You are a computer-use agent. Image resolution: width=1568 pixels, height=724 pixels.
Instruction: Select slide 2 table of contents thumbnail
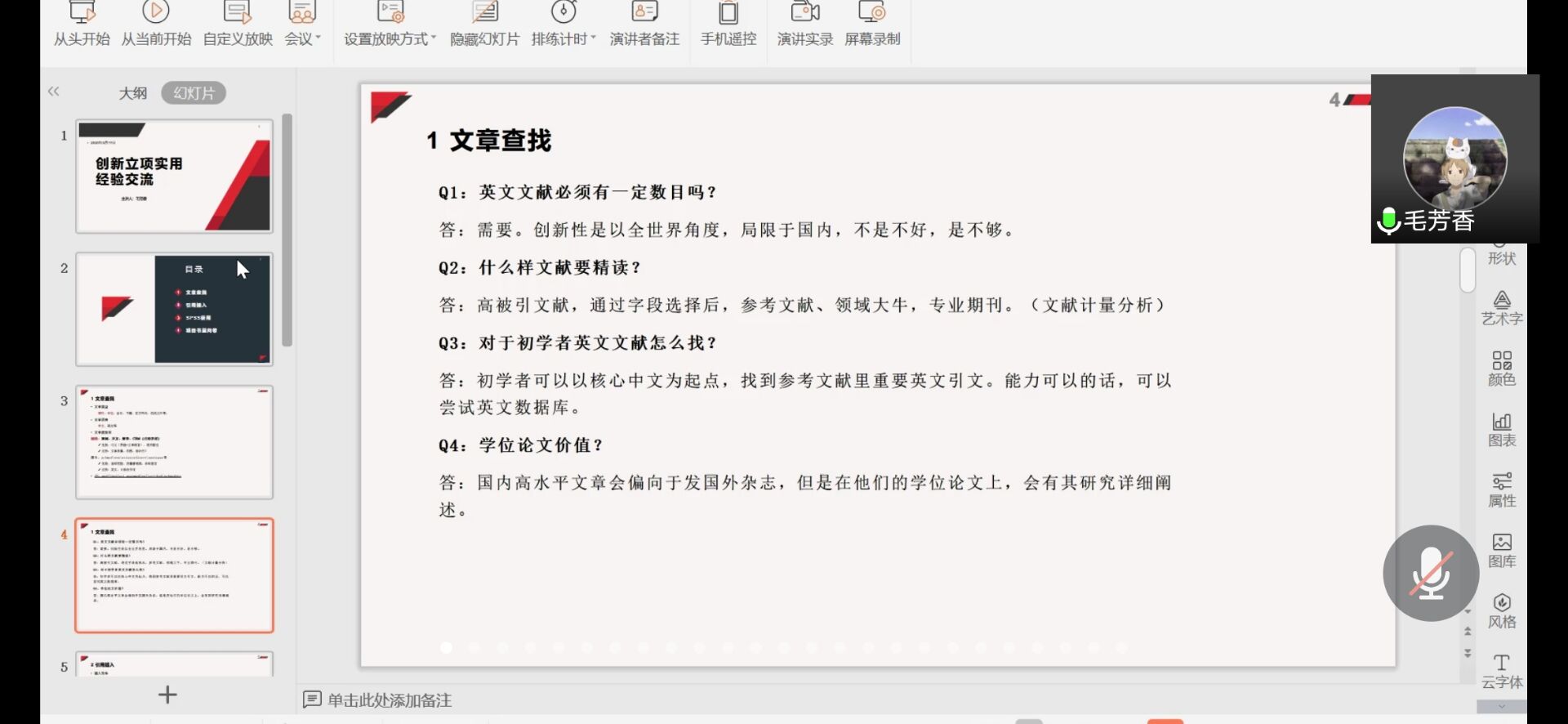tap(174, 309)
